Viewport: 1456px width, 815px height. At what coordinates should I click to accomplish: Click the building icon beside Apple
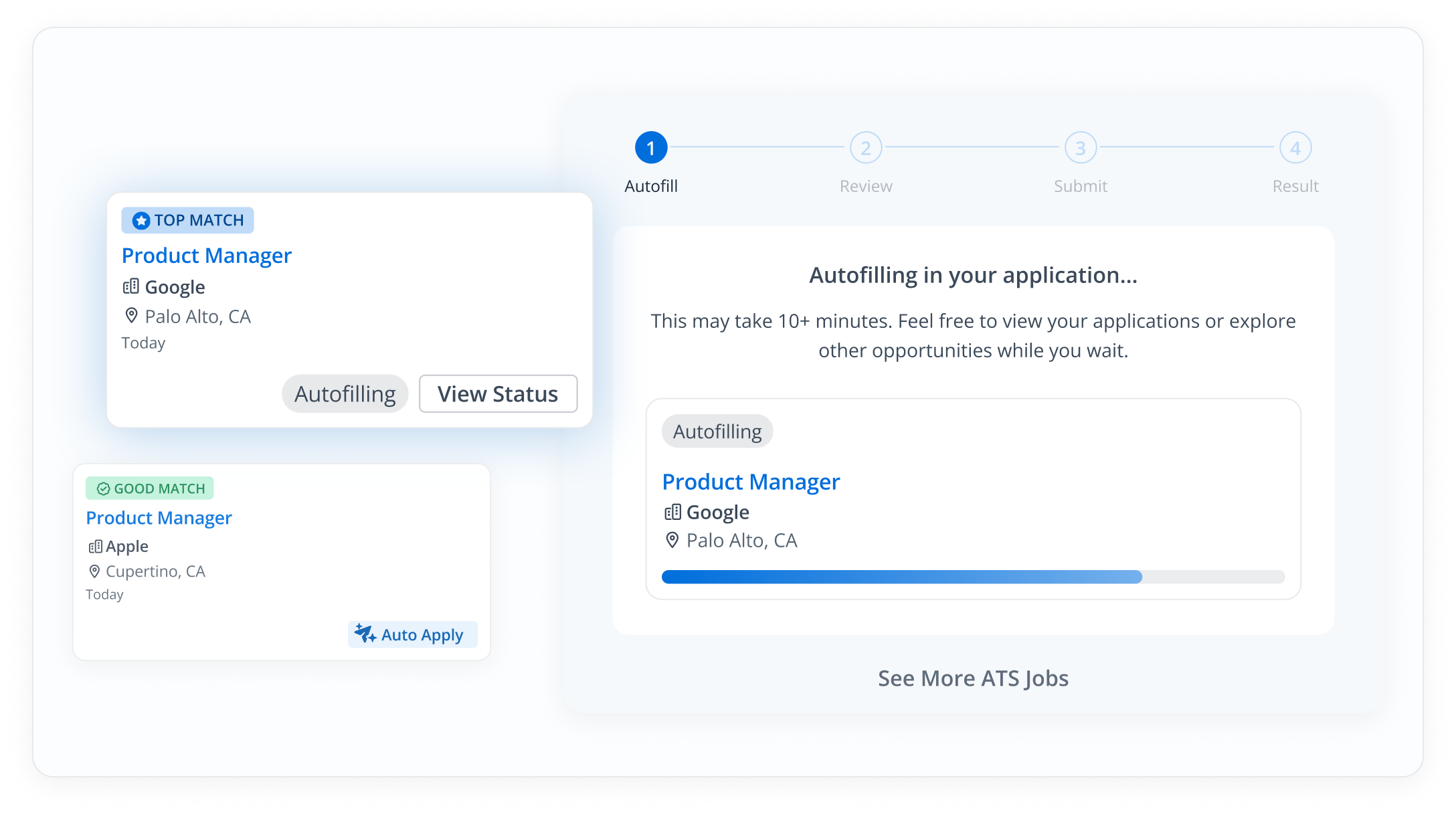(95, 547)
